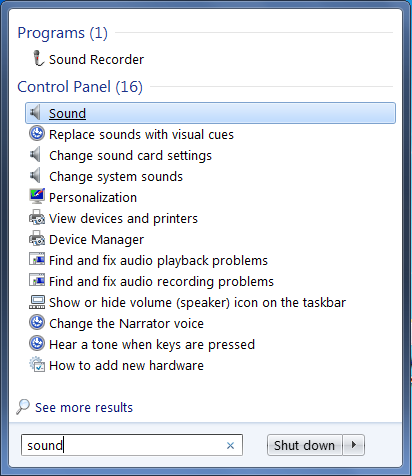Image resolution: width=412 pixels, height=476 pixels.
Task: Click the printer icon for View devices and printers
Action: point(37,217)
